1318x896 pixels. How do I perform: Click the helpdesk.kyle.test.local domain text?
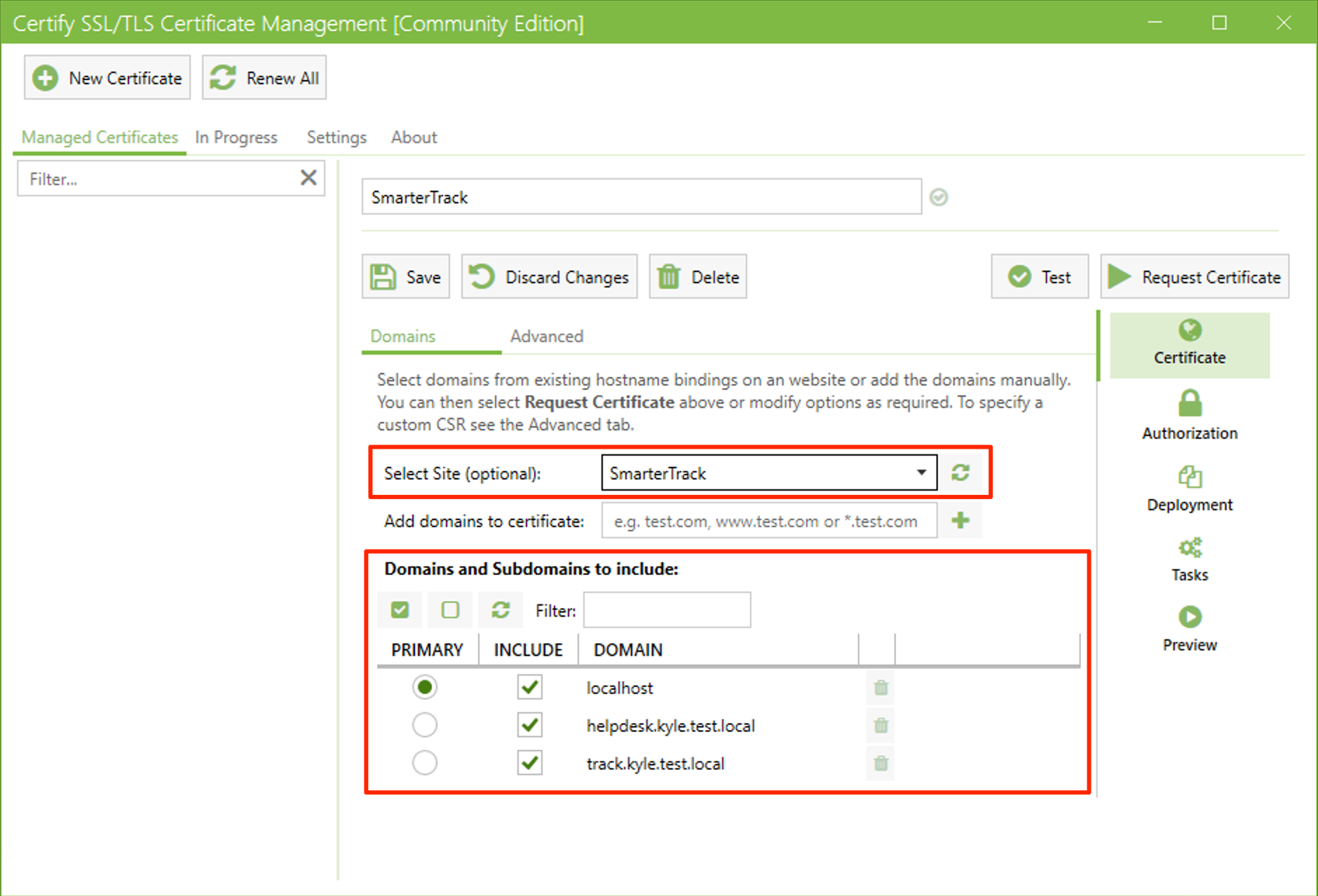[671, 726]
